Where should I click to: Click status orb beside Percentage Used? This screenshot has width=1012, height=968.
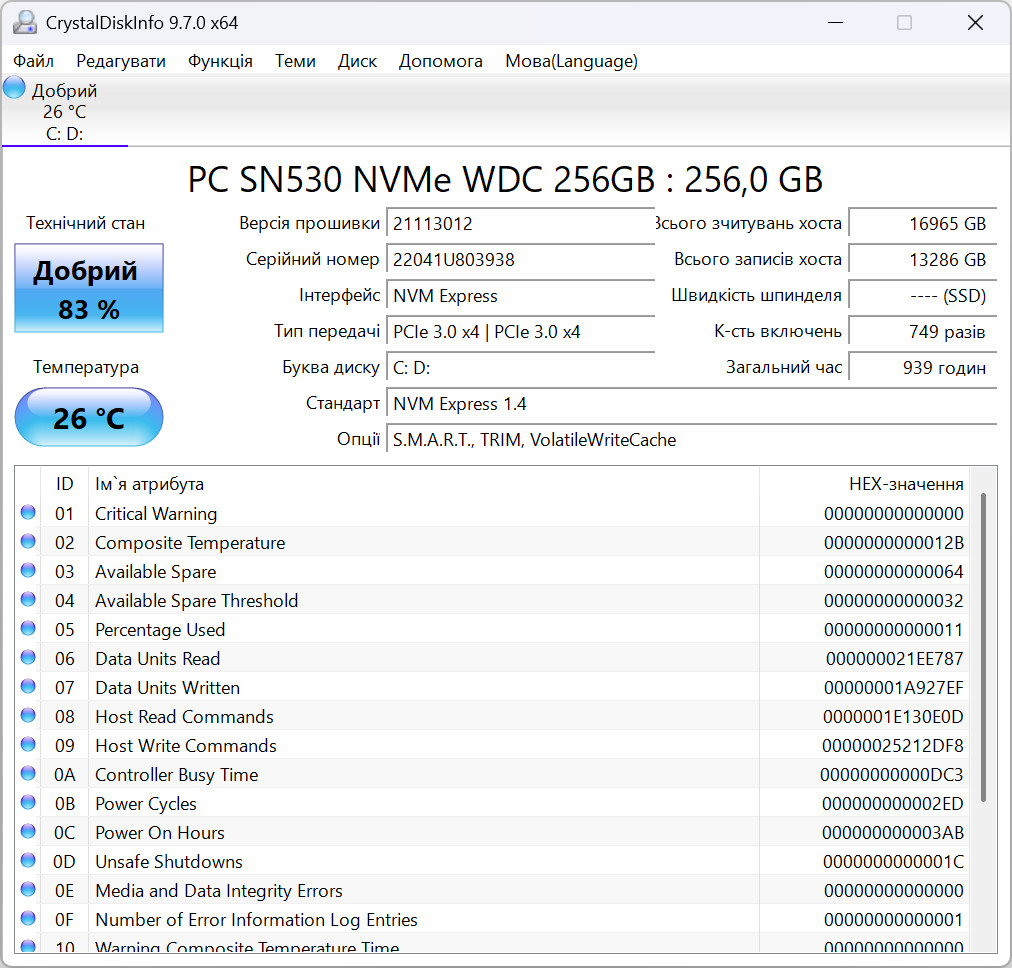coord(28,629)
